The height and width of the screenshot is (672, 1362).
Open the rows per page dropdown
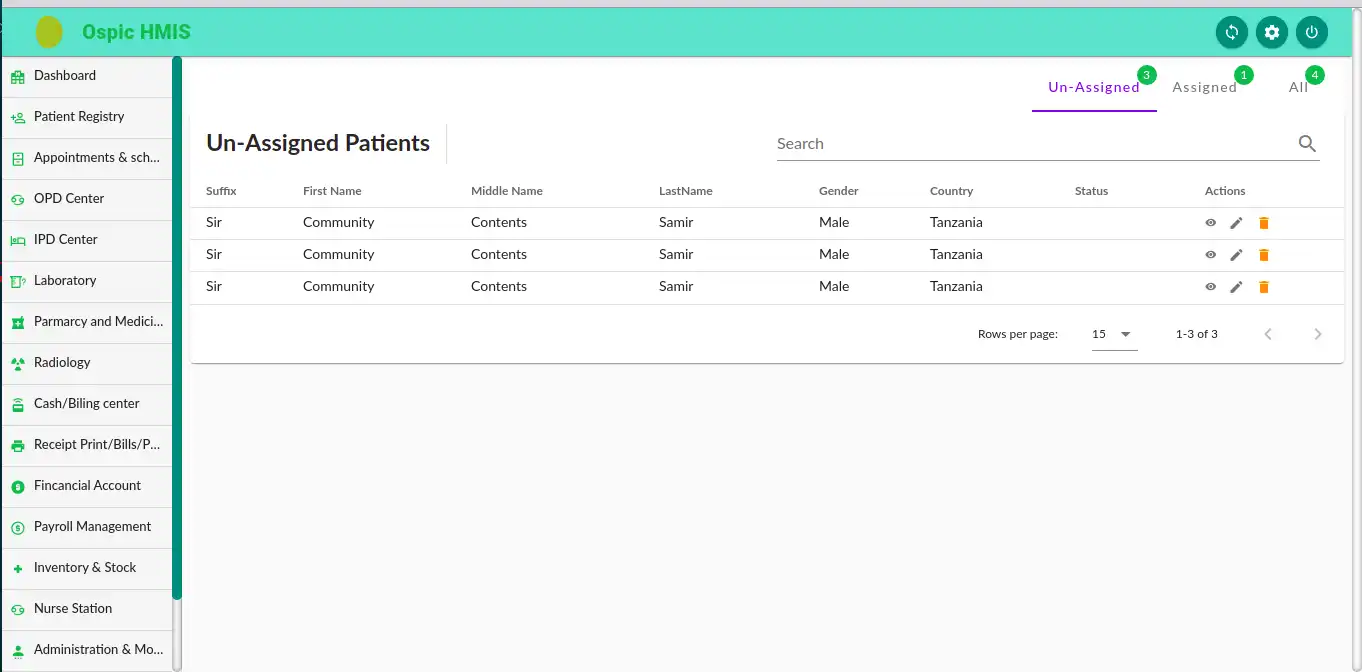point(1114,334)
